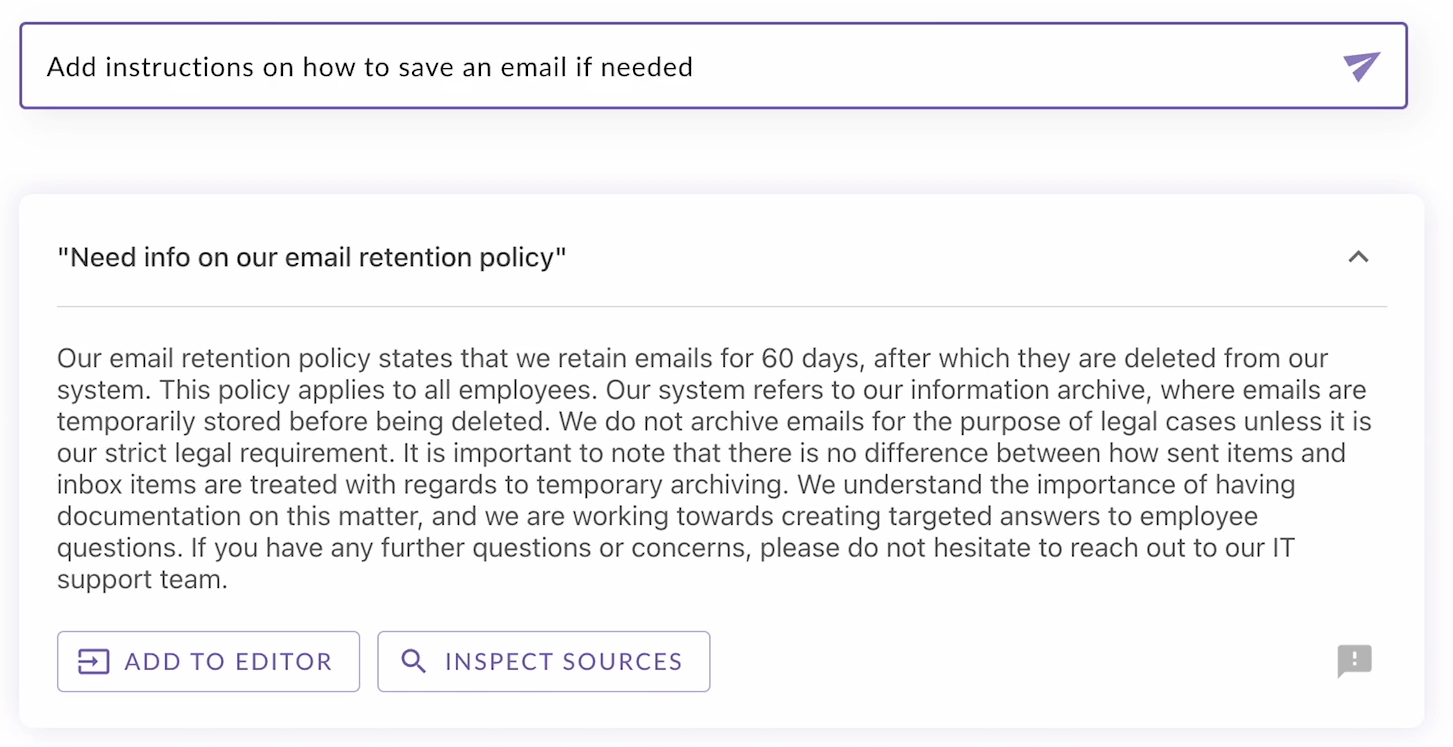Image resolution: width=1453 pixels, height=747 pixels.
Task: Click the report feedback exclamation icon
Action: click(1355, 661)
